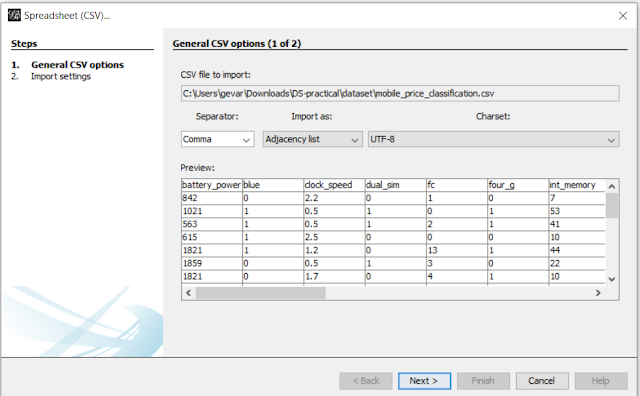
Task: Open the Import as dropdown
Action: click(x=312, y=139)
